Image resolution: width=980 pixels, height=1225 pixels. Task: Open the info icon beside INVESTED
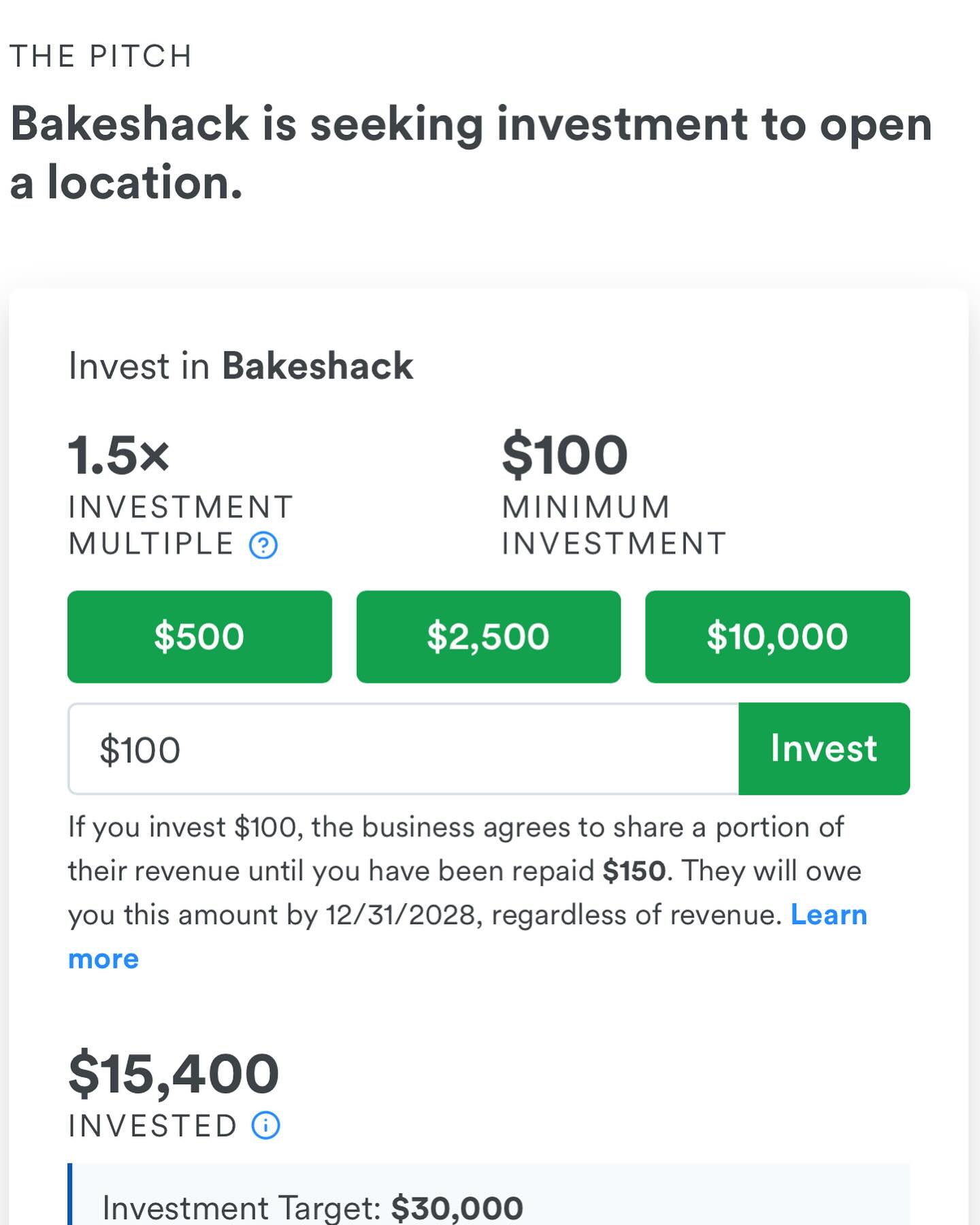point(265,1126)
